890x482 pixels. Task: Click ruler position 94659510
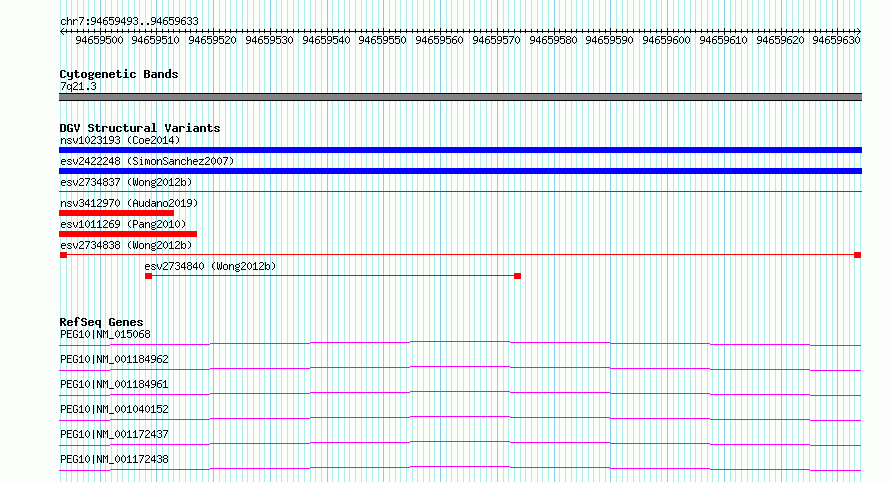(156, 40)
